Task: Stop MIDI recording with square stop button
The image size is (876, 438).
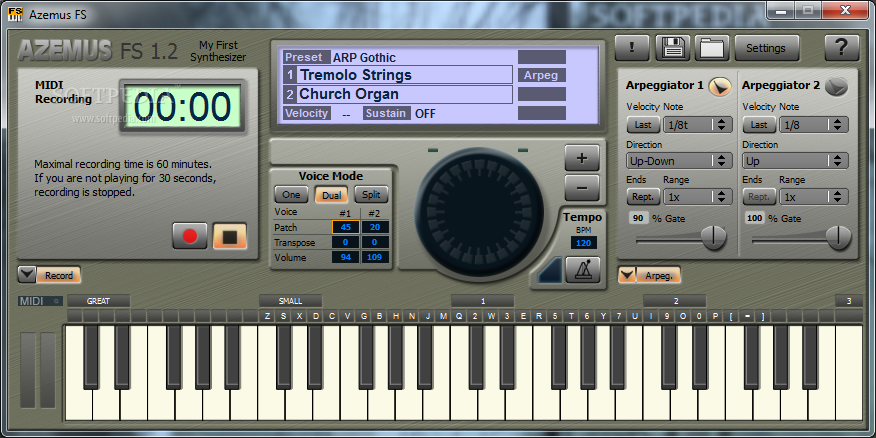Action: (230, 236)
